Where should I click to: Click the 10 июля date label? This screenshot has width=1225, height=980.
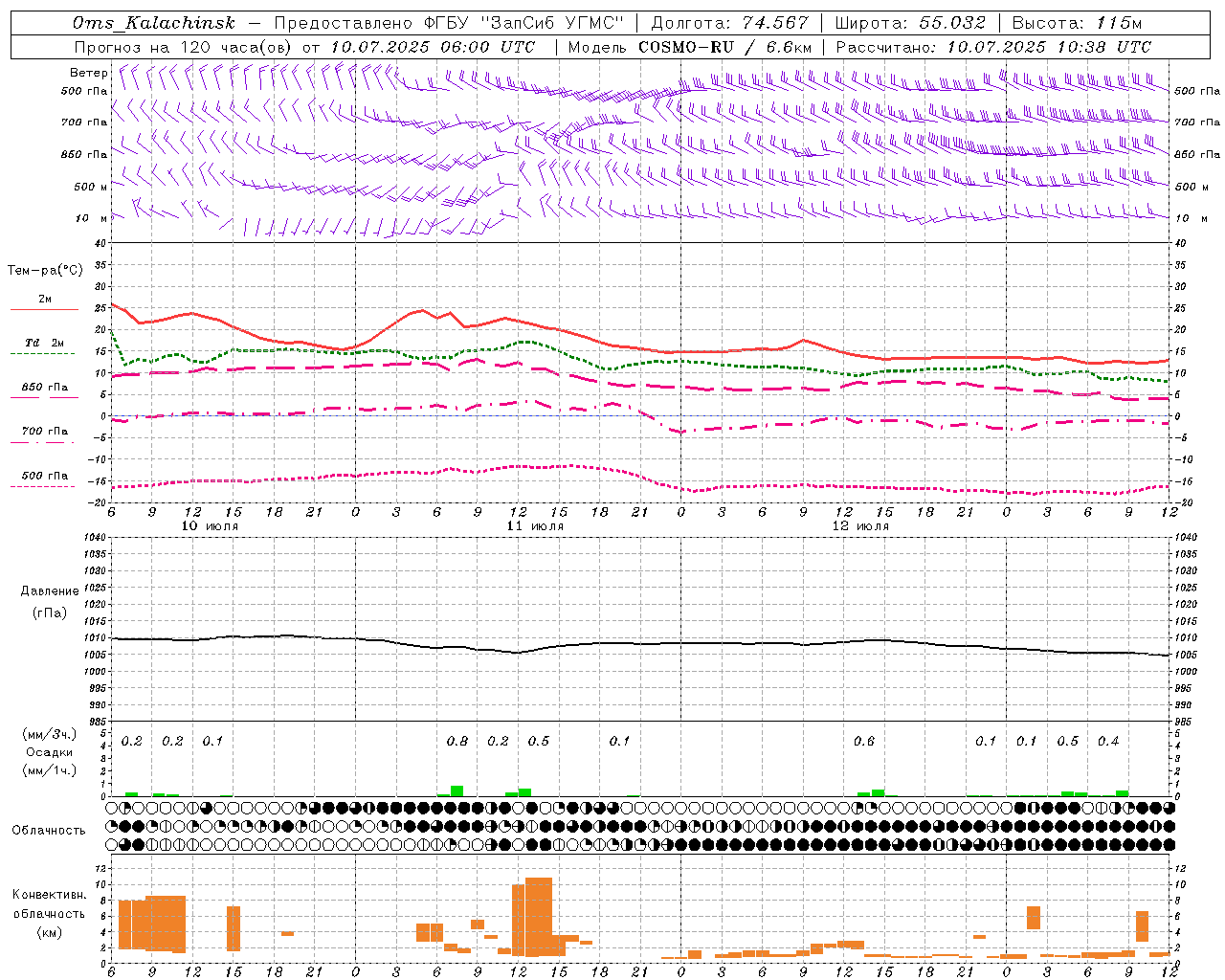coord(210,526)
